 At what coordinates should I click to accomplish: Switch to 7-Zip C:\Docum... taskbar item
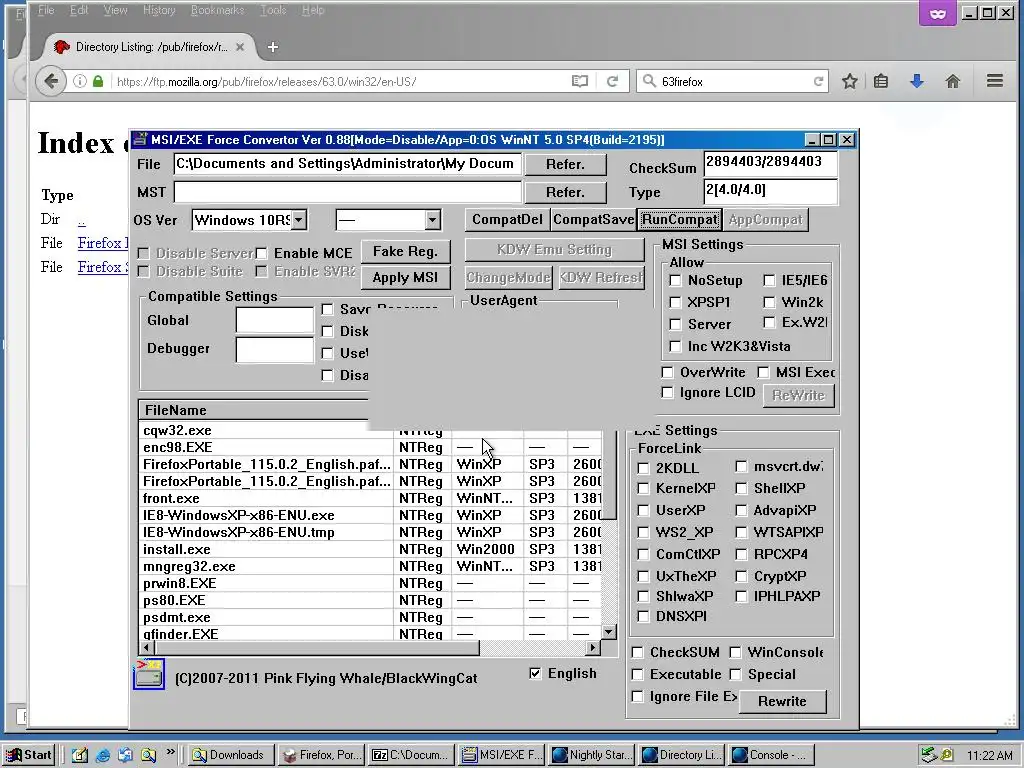411,755
